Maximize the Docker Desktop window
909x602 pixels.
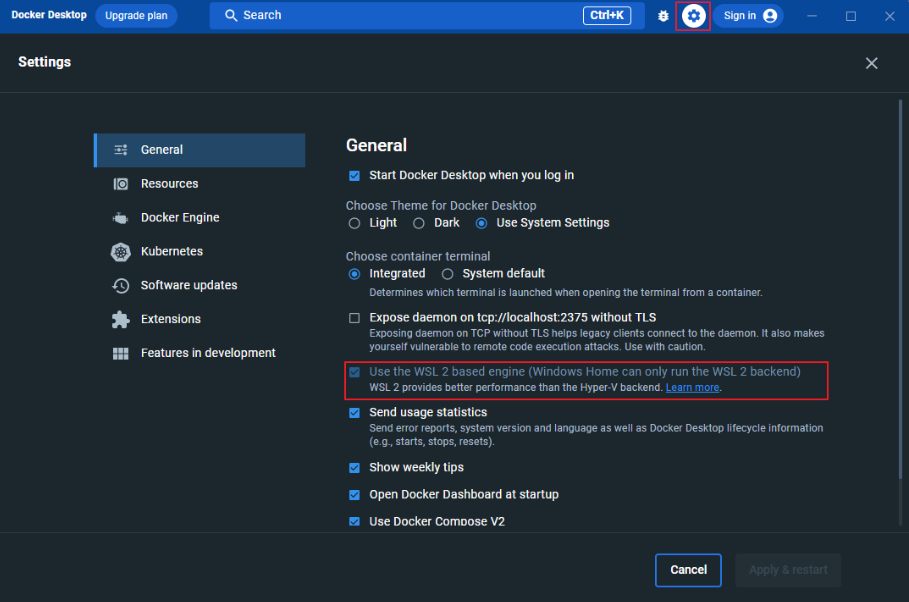pyautogui.click(x=850, y=16)
